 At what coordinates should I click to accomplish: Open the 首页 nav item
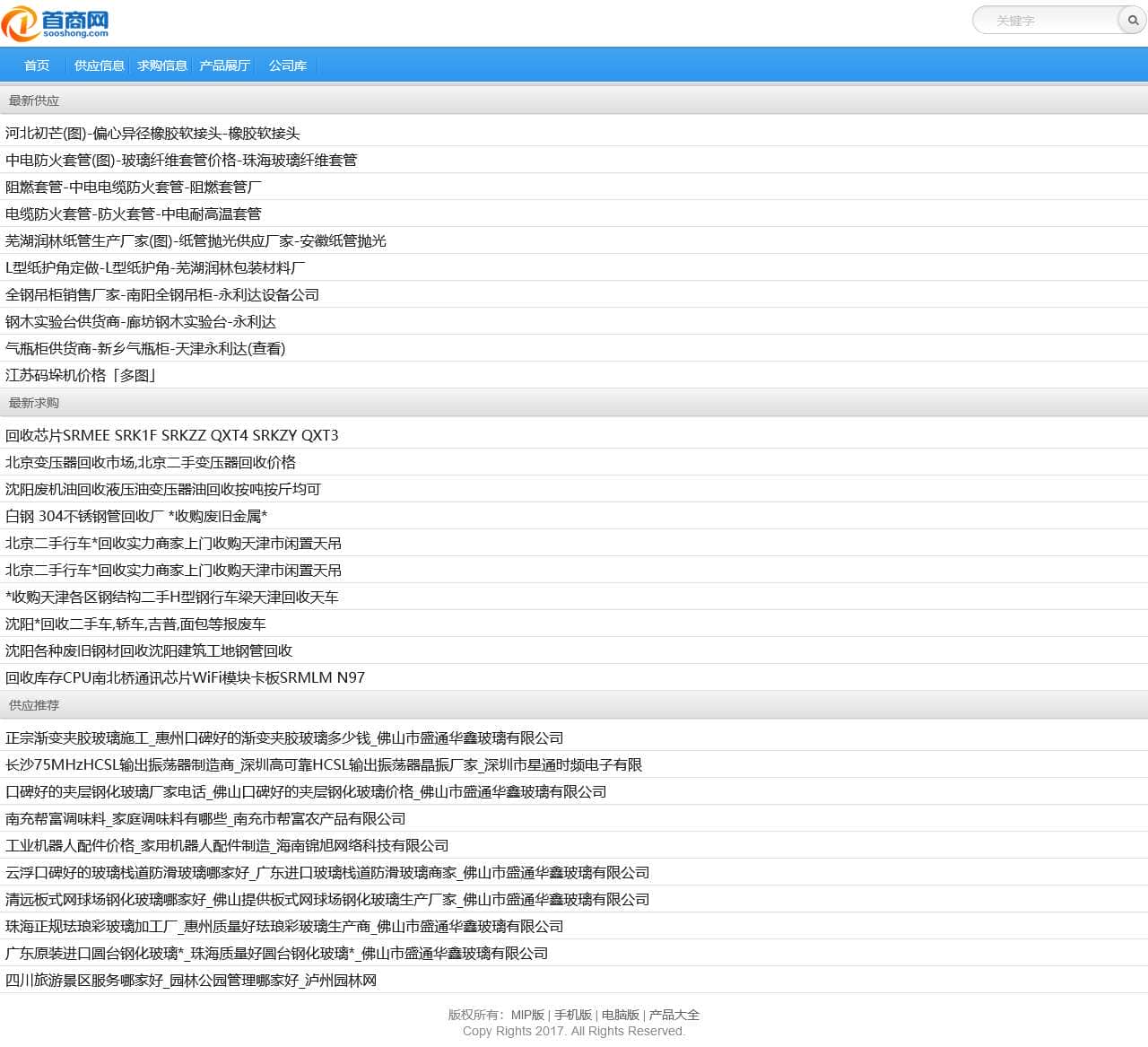tap(37, 65)
